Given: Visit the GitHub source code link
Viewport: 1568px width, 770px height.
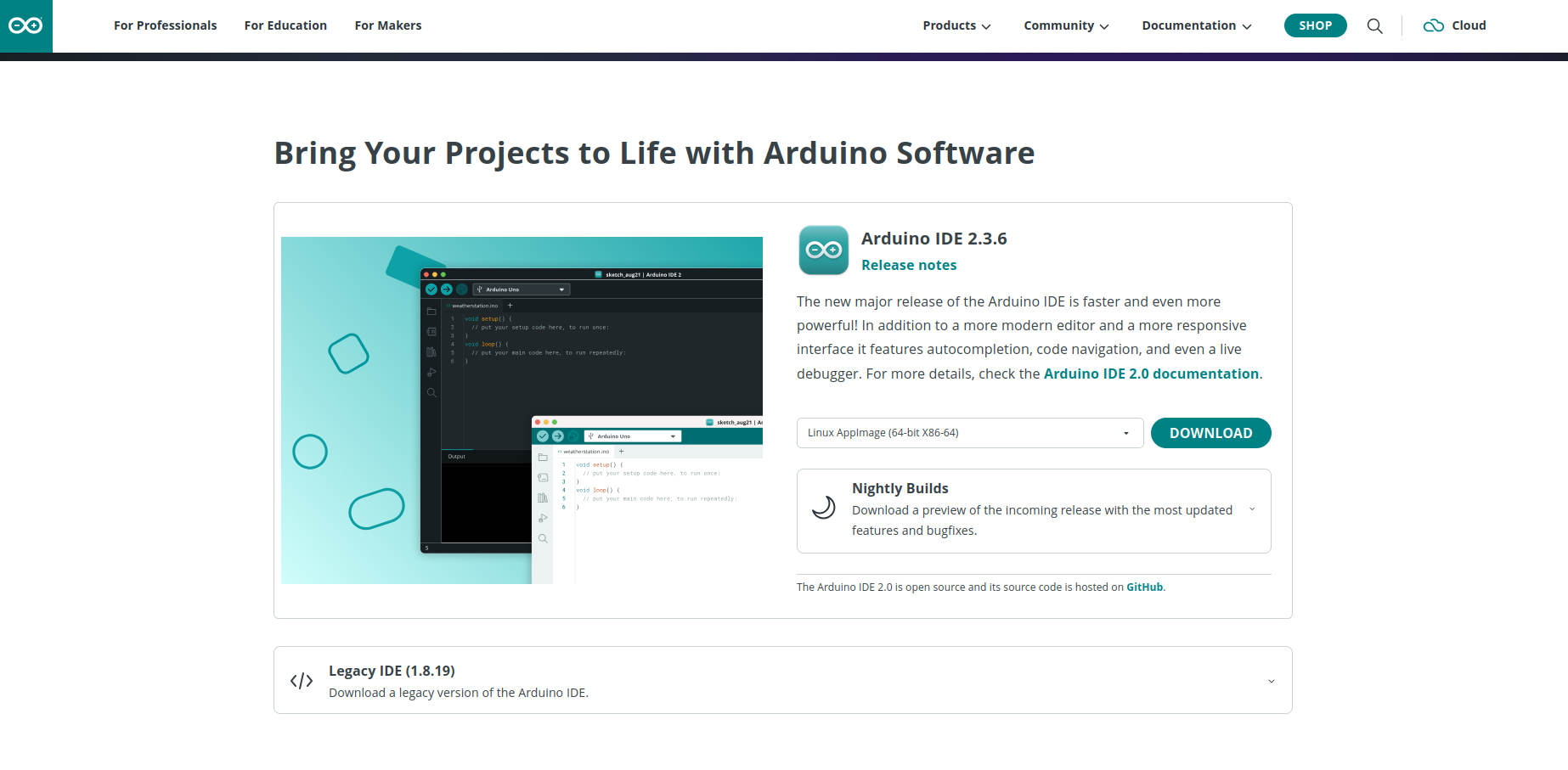Looking at the screenshot, I should click(x=1143, y=587).
